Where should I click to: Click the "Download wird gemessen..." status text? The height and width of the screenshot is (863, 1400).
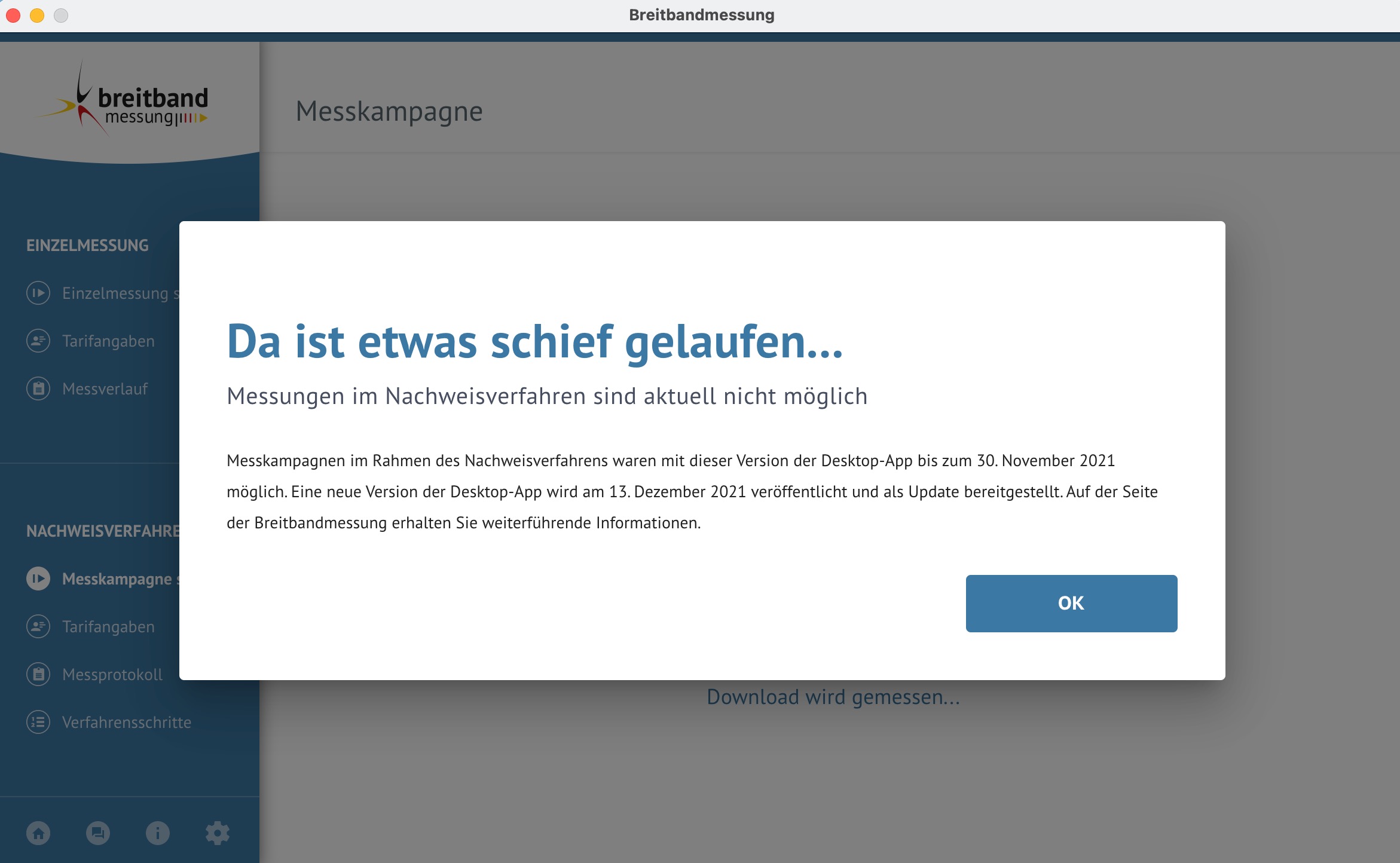[x=833, y=697]
